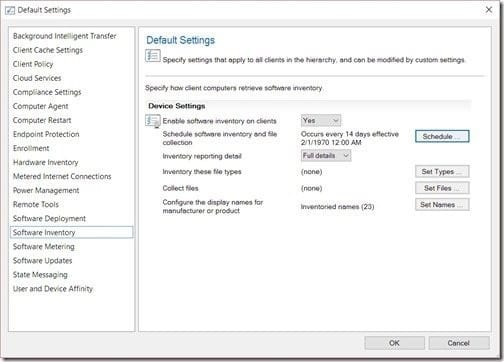Click the large 'Default Settings' heading
Screen dimensions: 504x362
(x=180, y=40)
